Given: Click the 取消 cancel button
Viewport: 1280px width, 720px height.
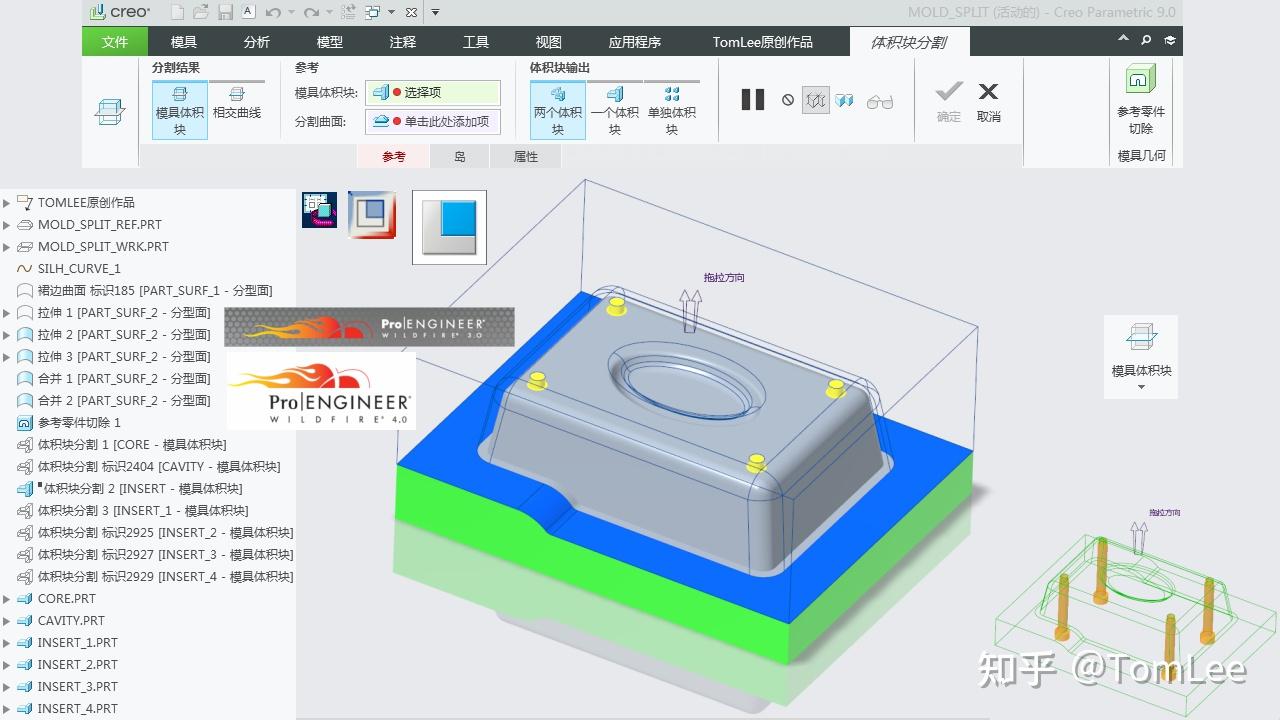Looking at the screenshot, I should 988,100.
